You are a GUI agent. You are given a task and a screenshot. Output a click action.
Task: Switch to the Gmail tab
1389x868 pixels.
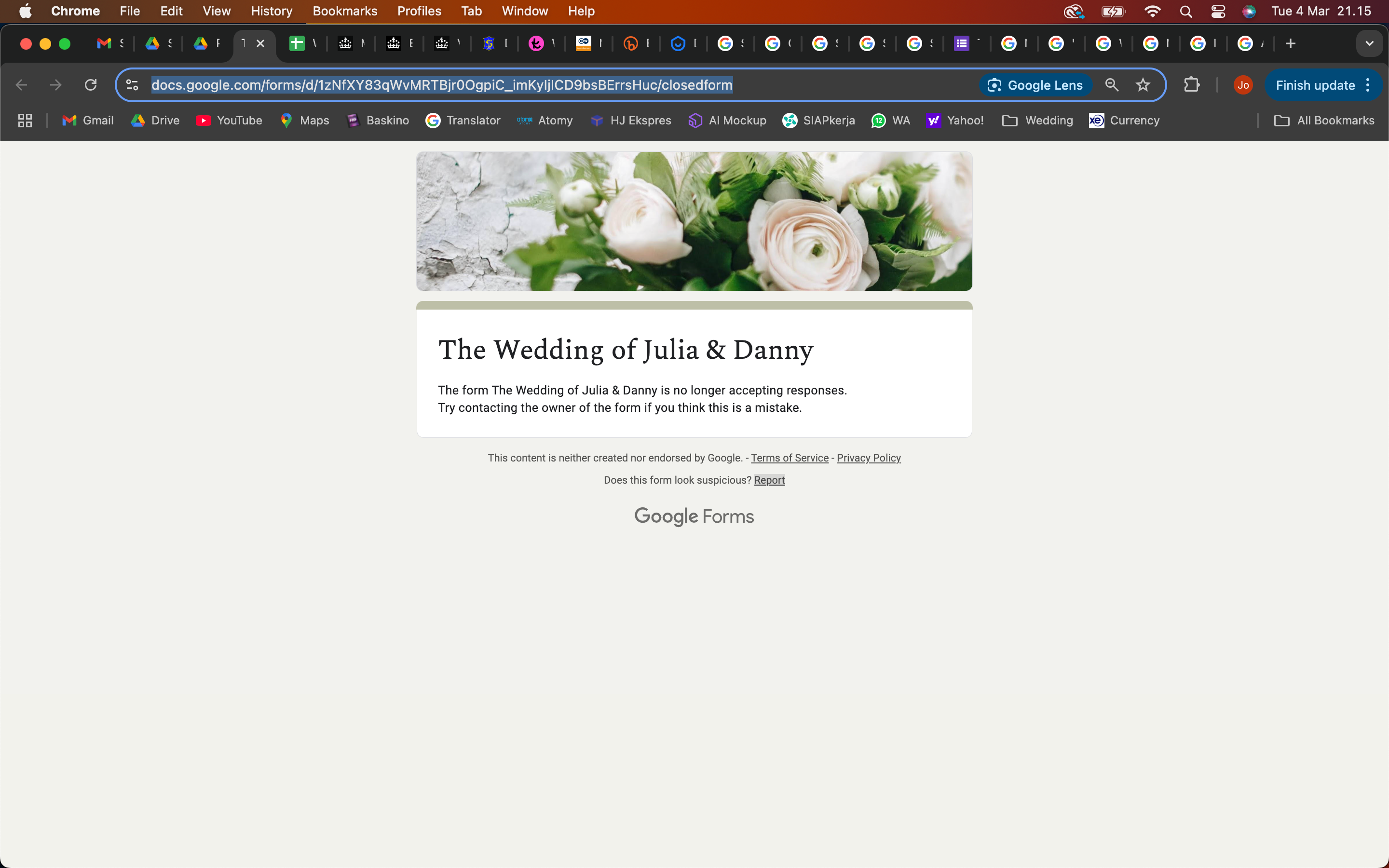(x=109, y=43)
